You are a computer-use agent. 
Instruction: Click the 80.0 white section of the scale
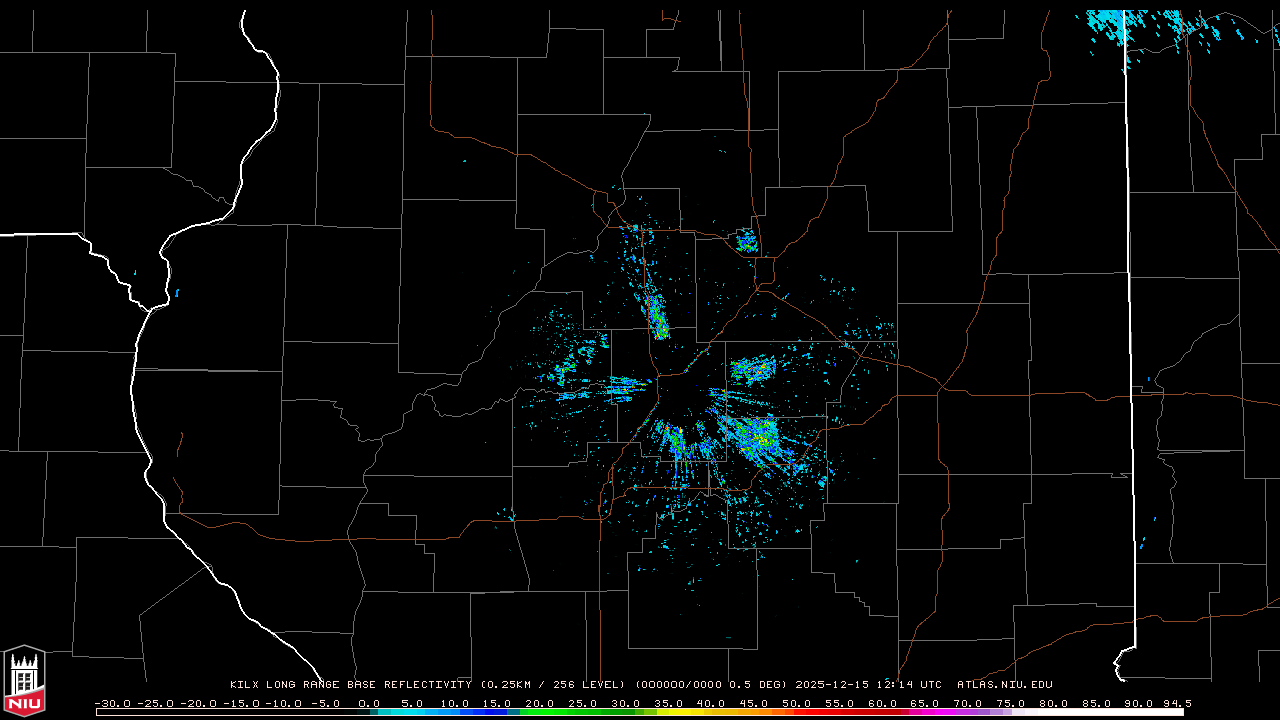pyautogui.click(x=1051, y=712)
